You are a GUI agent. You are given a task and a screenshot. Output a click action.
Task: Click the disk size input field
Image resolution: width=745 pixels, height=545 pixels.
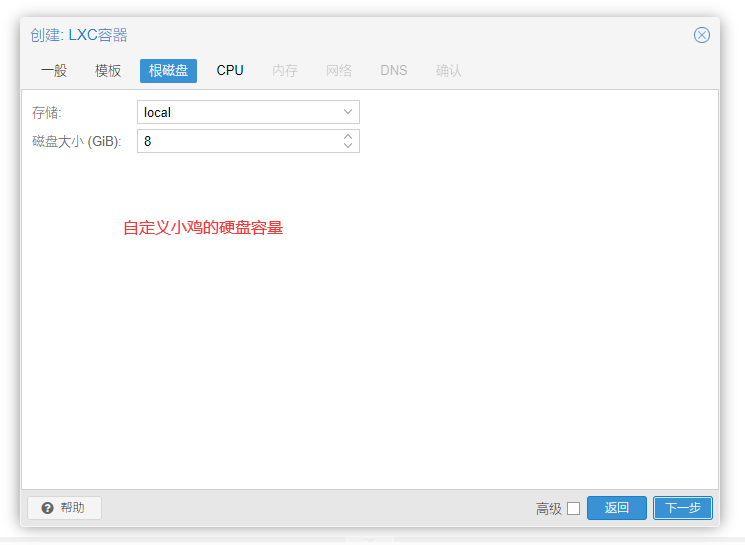pyautogui.click(x=237, y=141)
